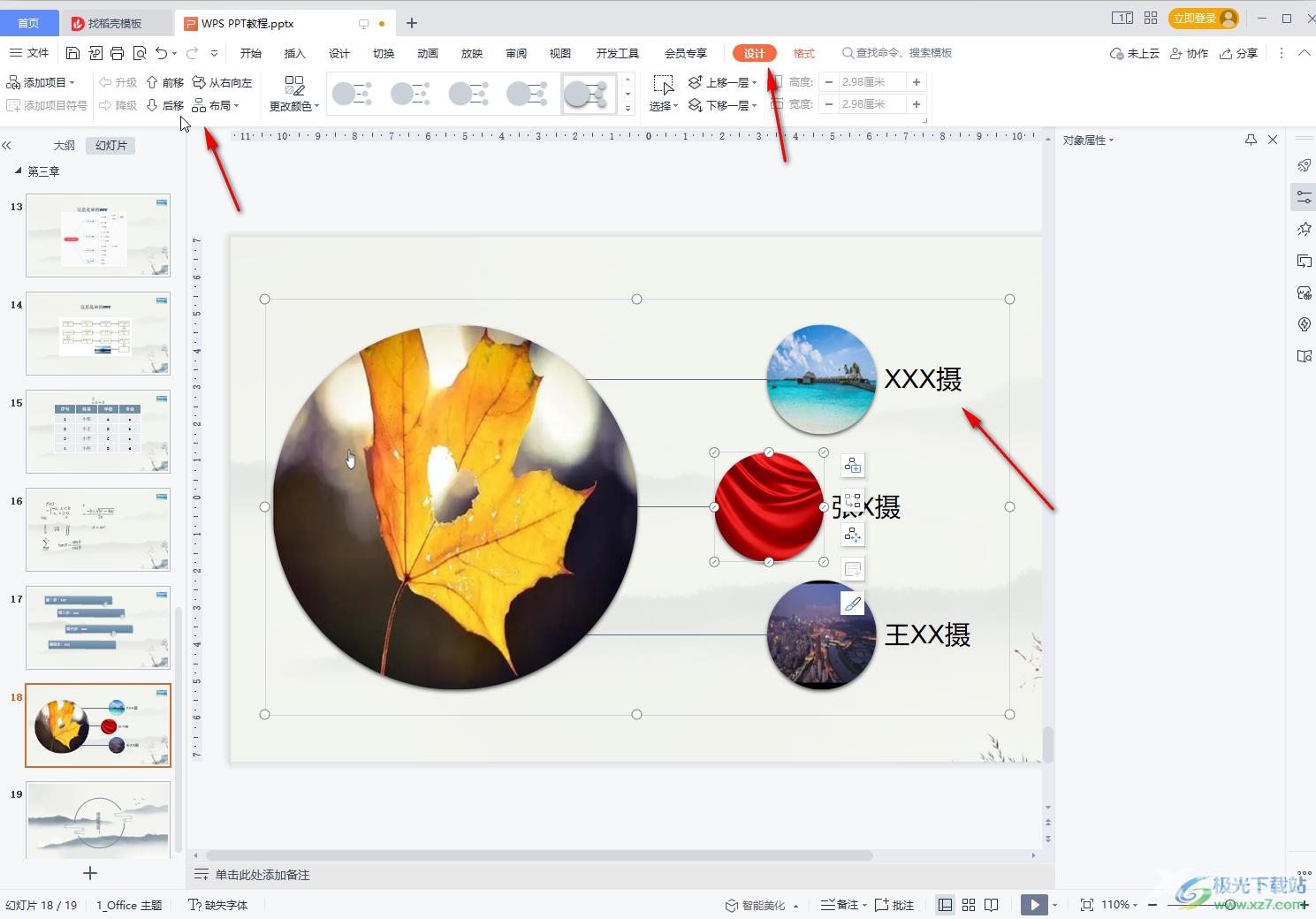Viewport: 1316px width, 919px height.
Task: Click 前移 move forward button
Action: click(165, 82)
